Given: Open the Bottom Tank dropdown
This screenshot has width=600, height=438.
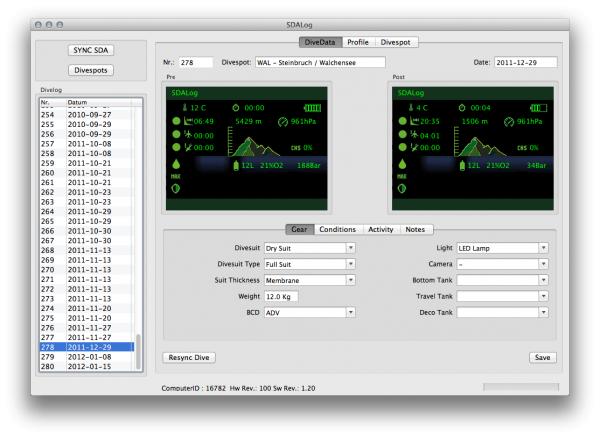Looking at the screenshot, I should 501,280.
